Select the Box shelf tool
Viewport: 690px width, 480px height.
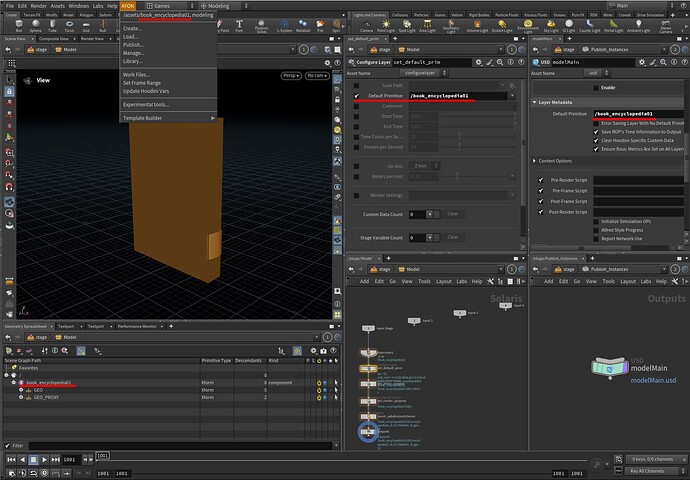19,26
